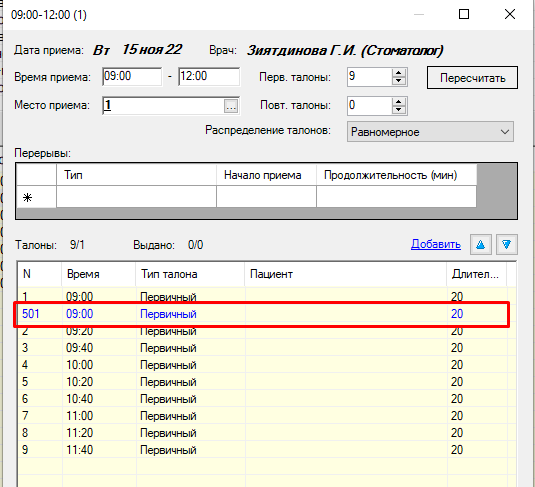Image resolution: width=535 pixels, height=487 pixels.
Task: Click the new-row asterisk in Перерывы table
Action: (x=28, y=197)
